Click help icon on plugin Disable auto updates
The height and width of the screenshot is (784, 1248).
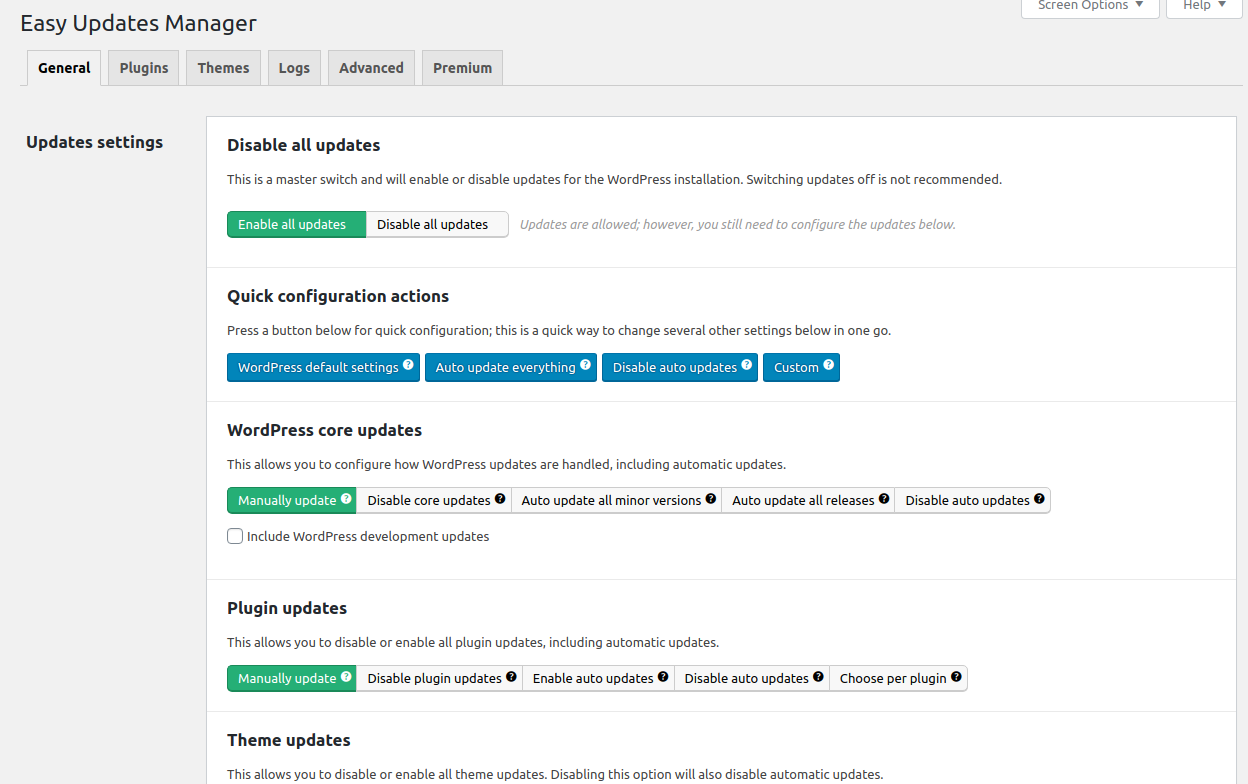(818, 677)
